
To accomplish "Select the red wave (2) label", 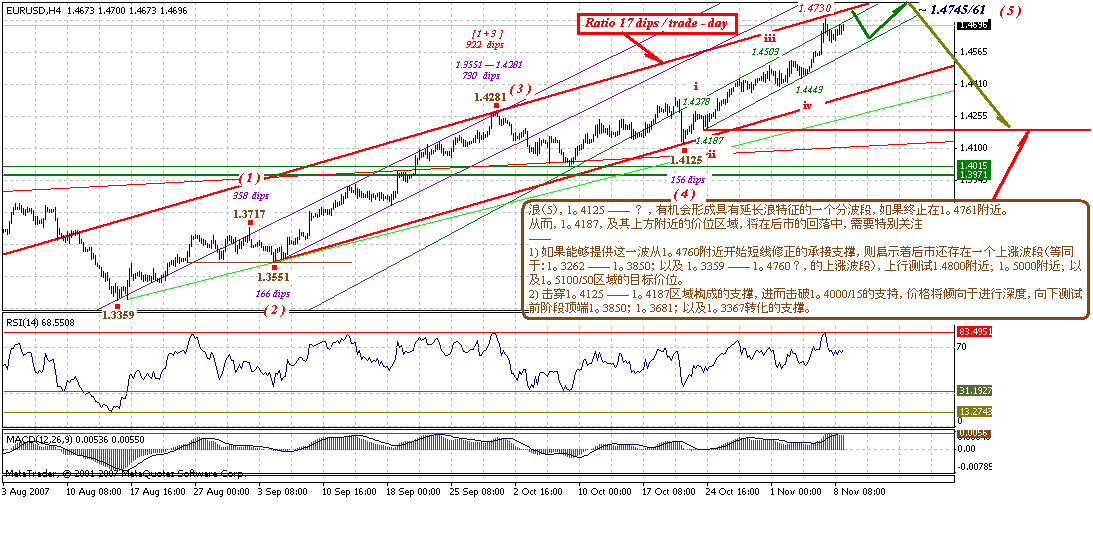I will pyautogui.click(x=275, y=311).
